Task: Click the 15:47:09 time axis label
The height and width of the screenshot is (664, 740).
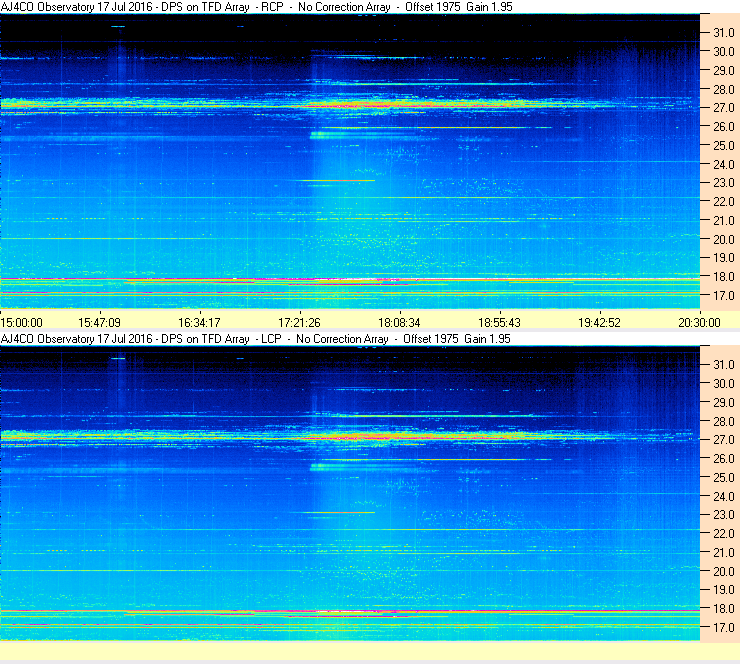Action: [99, 322]
